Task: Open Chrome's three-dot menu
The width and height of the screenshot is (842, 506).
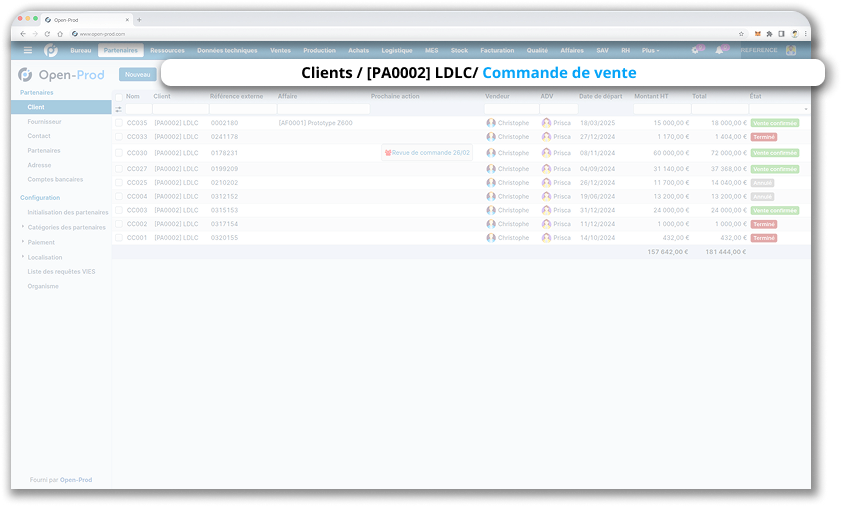Action: pos(805,34)
